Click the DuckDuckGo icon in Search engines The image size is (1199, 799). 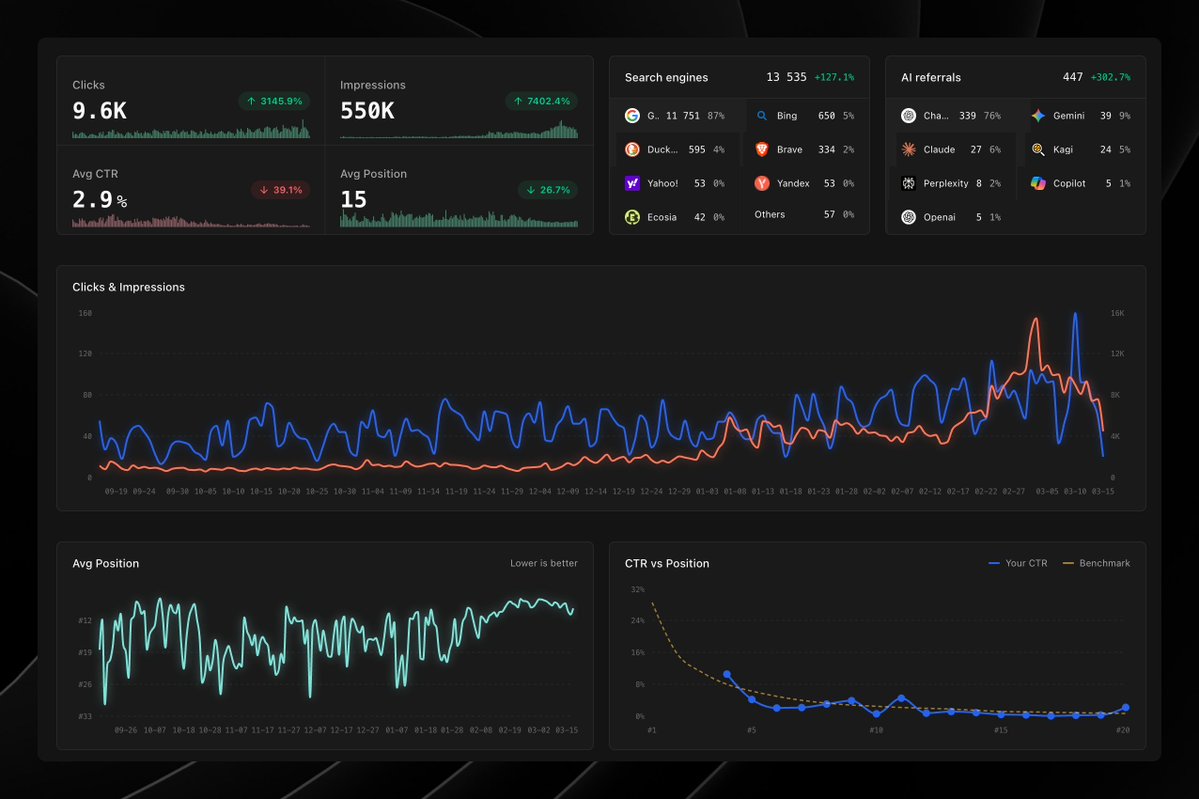pyautogui.click(x=632, y=149)
